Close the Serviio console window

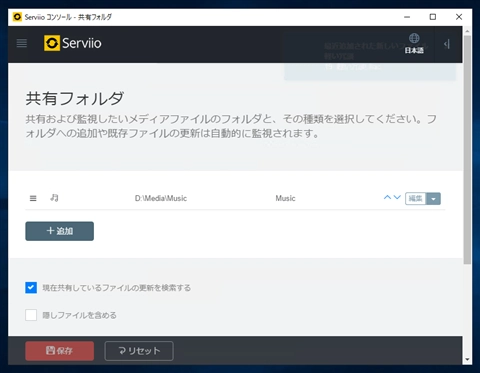click(459, 17)
